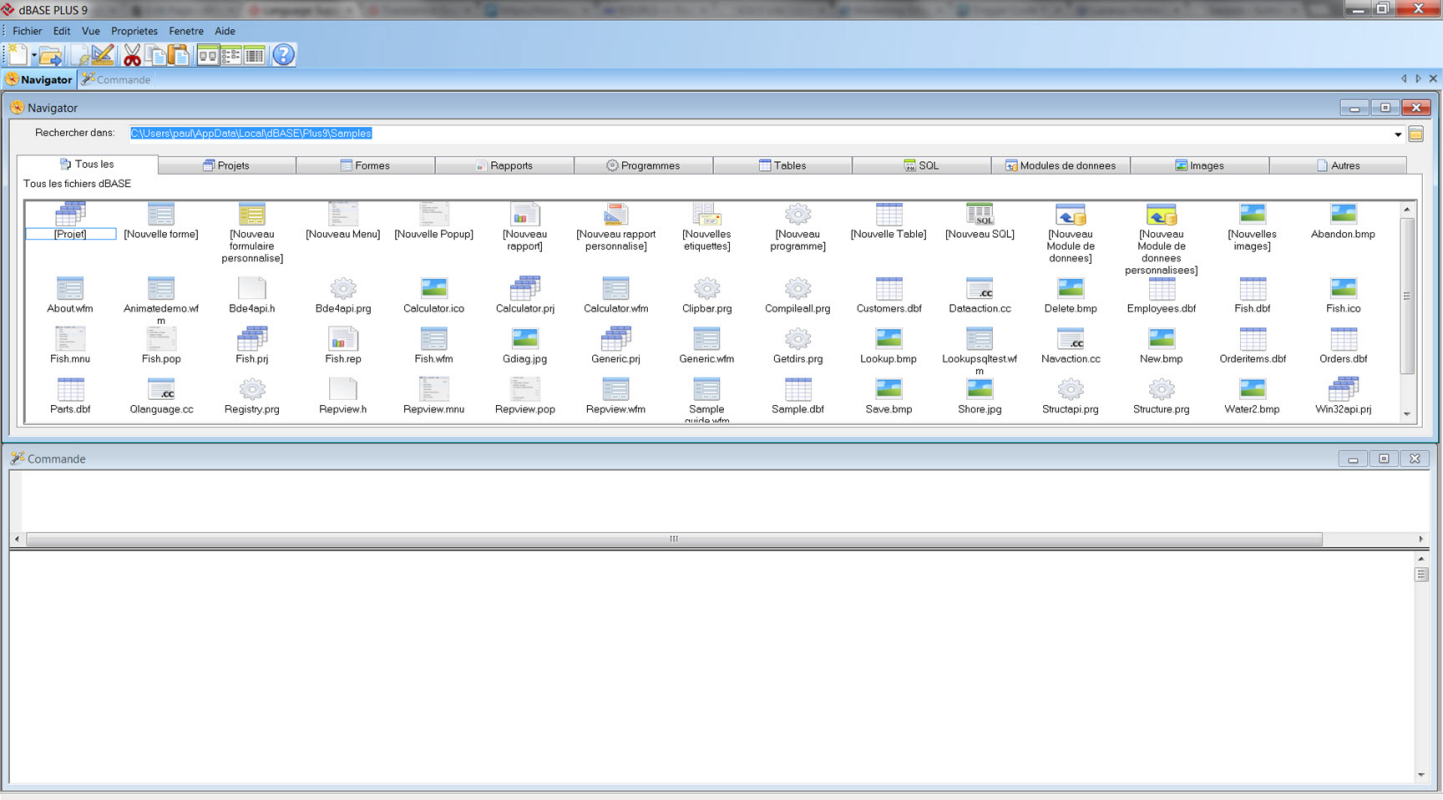The height and width of the screenshot is (800, 1443).
Task: Select the [Nouveau rapport] icon
Action: click(x=525, y=213)
